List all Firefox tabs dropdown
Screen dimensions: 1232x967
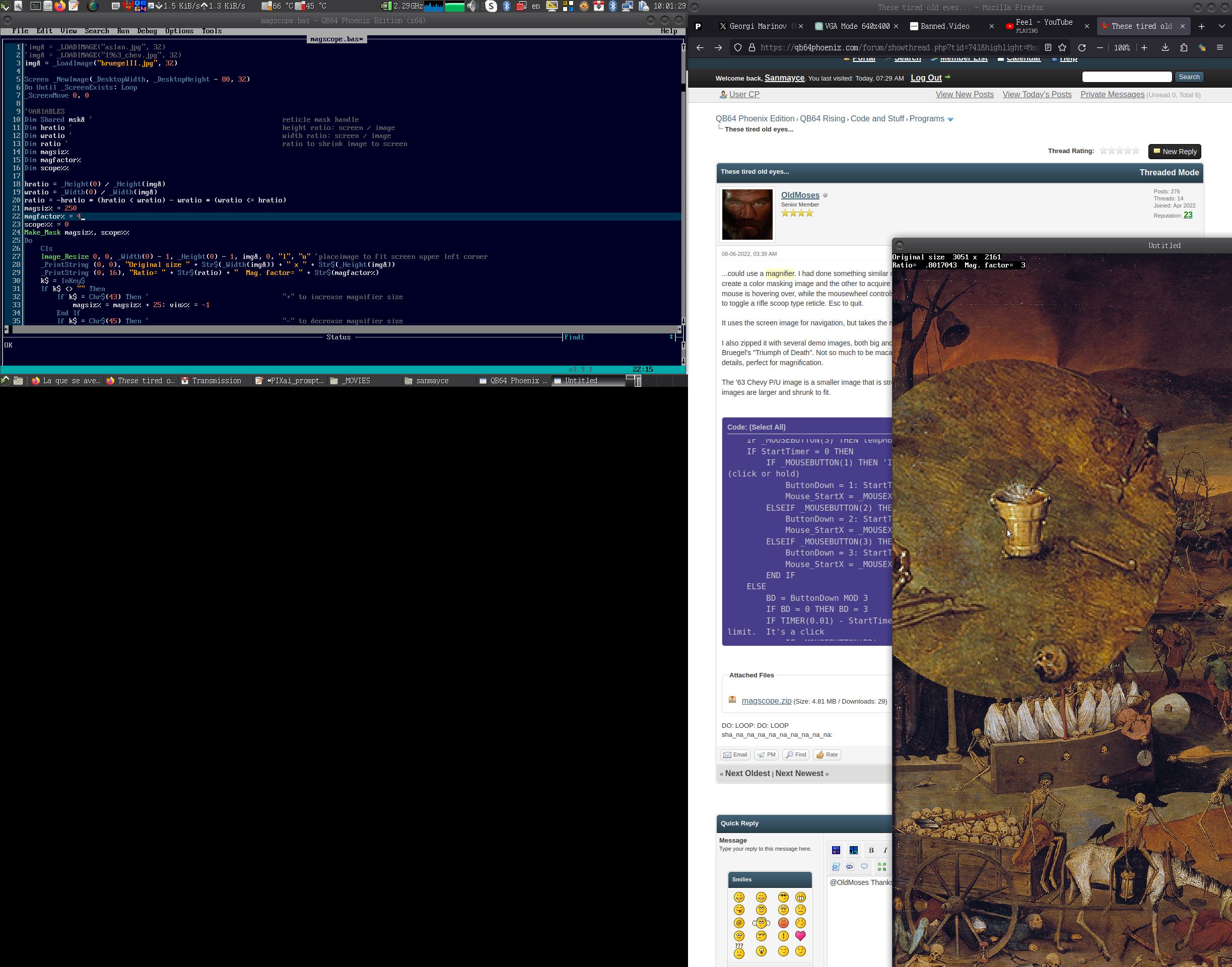(x=1221, y=27)
